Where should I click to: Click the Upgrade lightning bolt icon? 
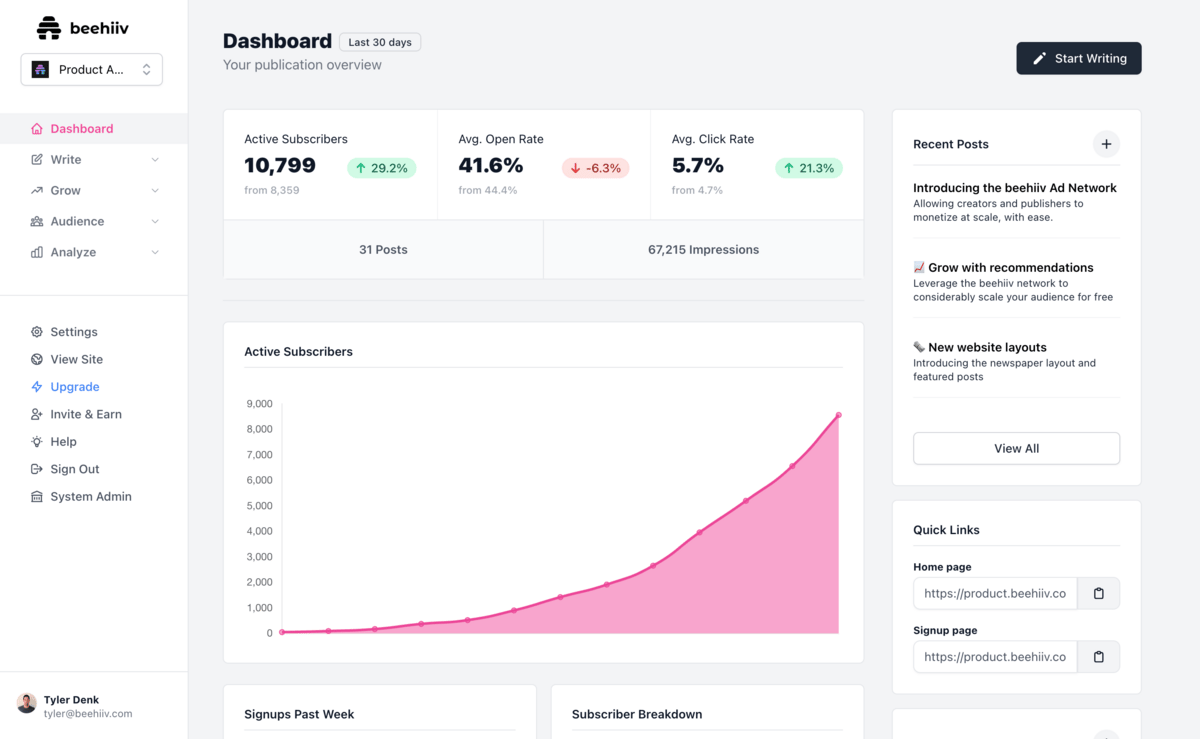click(x=37, y=387)
